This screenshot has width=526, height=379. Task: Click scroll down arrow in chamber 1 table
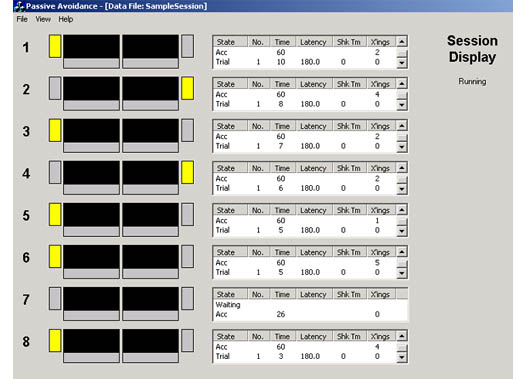click(402, 63)
